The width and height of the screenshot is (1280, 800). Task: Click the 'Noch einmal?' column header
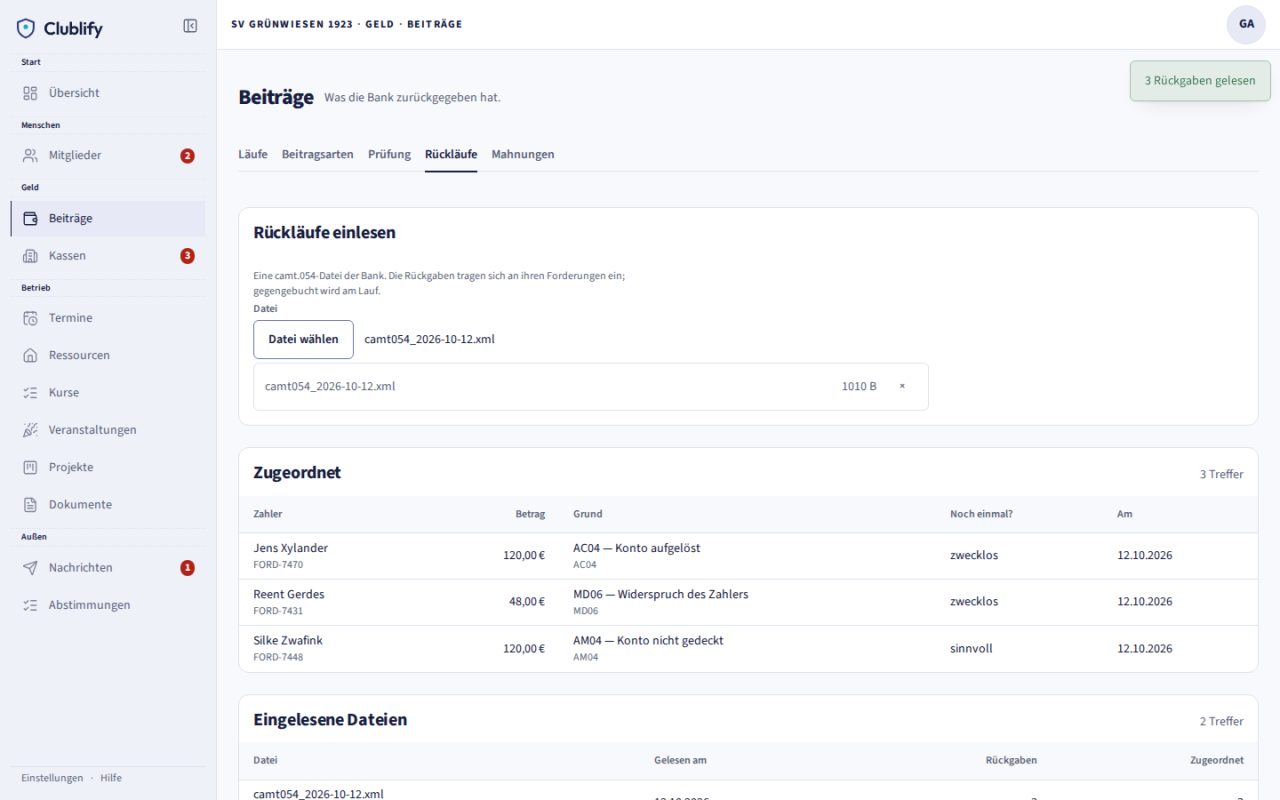click(x=981, y=514)
